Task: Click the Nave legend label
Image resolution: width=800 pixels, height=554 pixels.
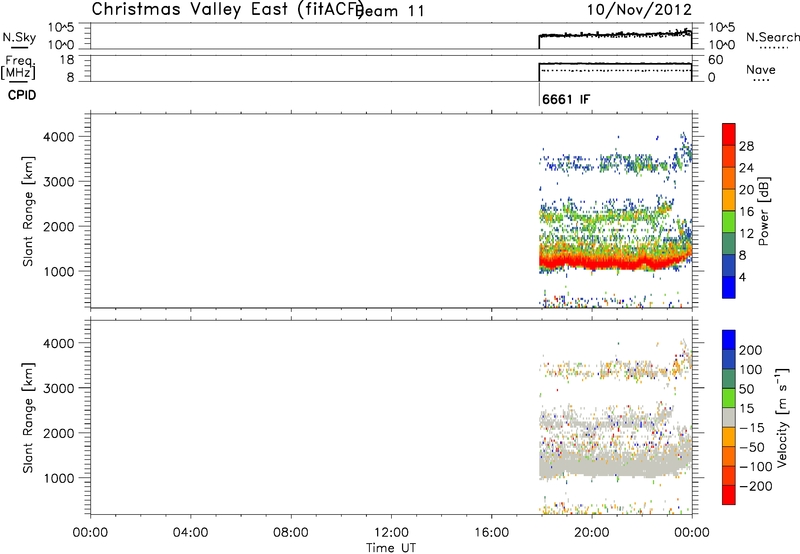Action: click(761, 70)
